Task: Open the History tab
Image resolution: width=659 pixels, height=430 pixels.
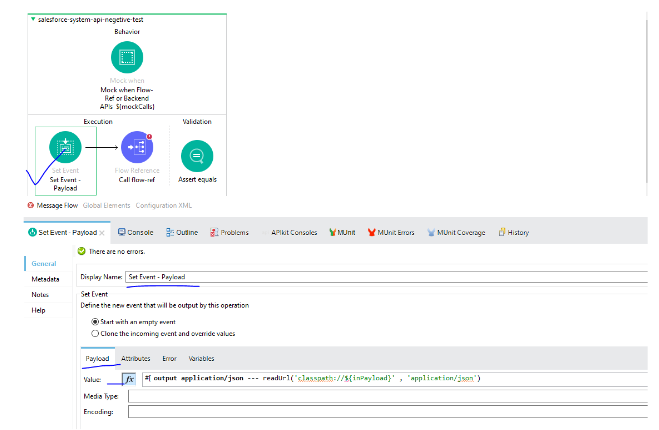Action: coord(514,232)
